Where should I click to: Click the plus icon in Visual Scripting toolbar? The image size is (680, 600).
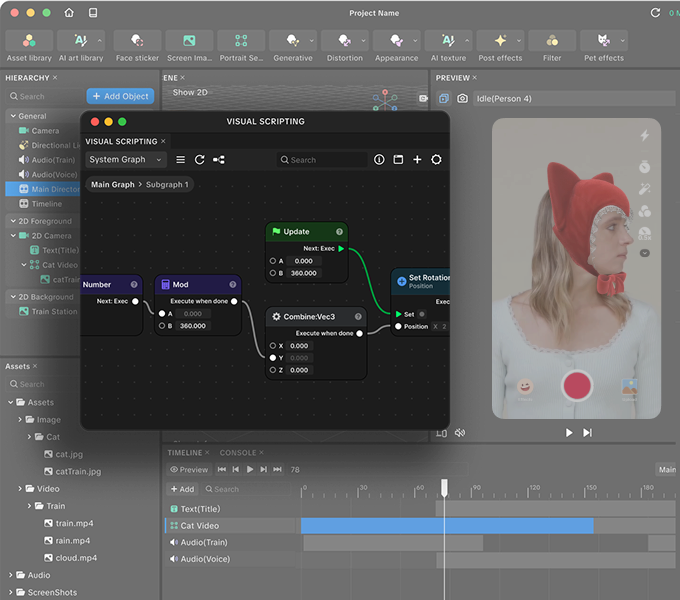point(417,160)
